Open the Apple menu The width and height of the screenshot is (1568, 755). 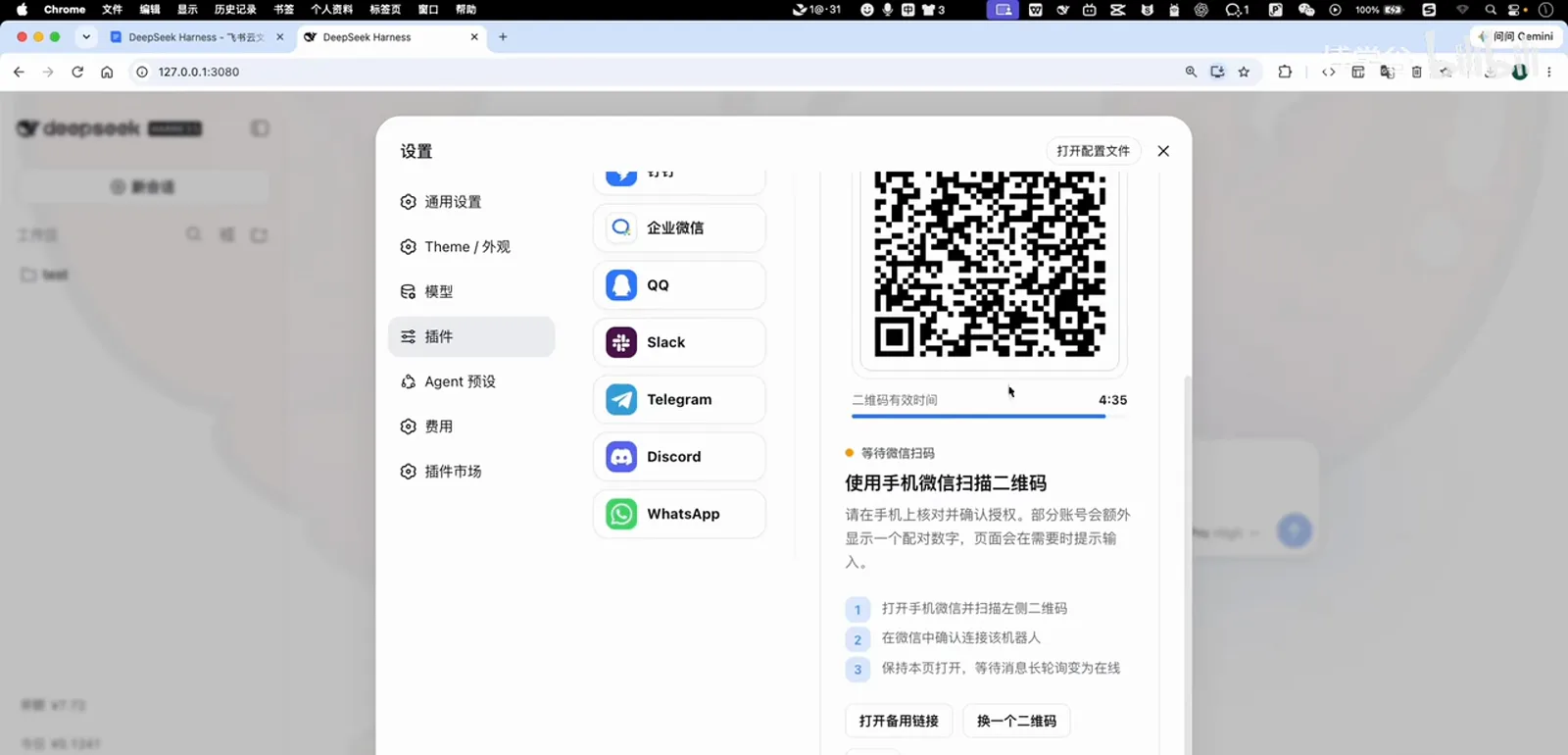point(22,10)
